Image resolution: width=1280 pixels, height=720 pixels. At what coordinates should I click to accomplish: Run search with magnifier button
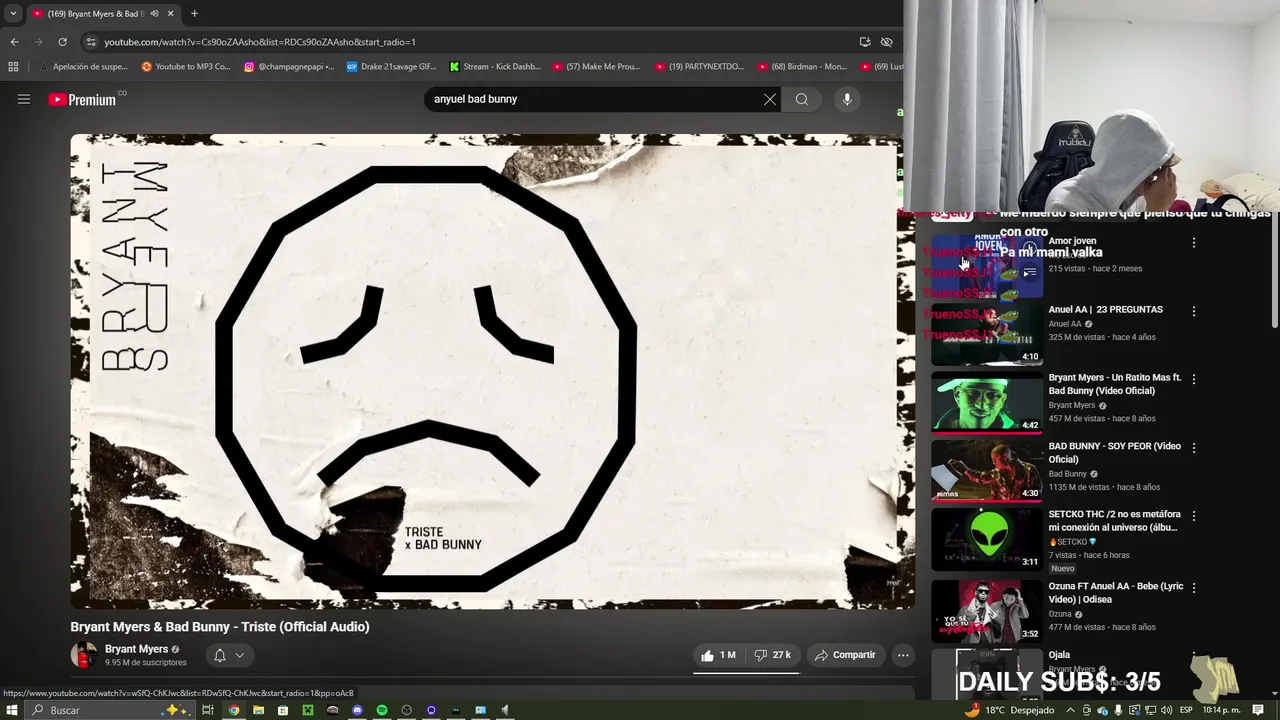(802, 99)
